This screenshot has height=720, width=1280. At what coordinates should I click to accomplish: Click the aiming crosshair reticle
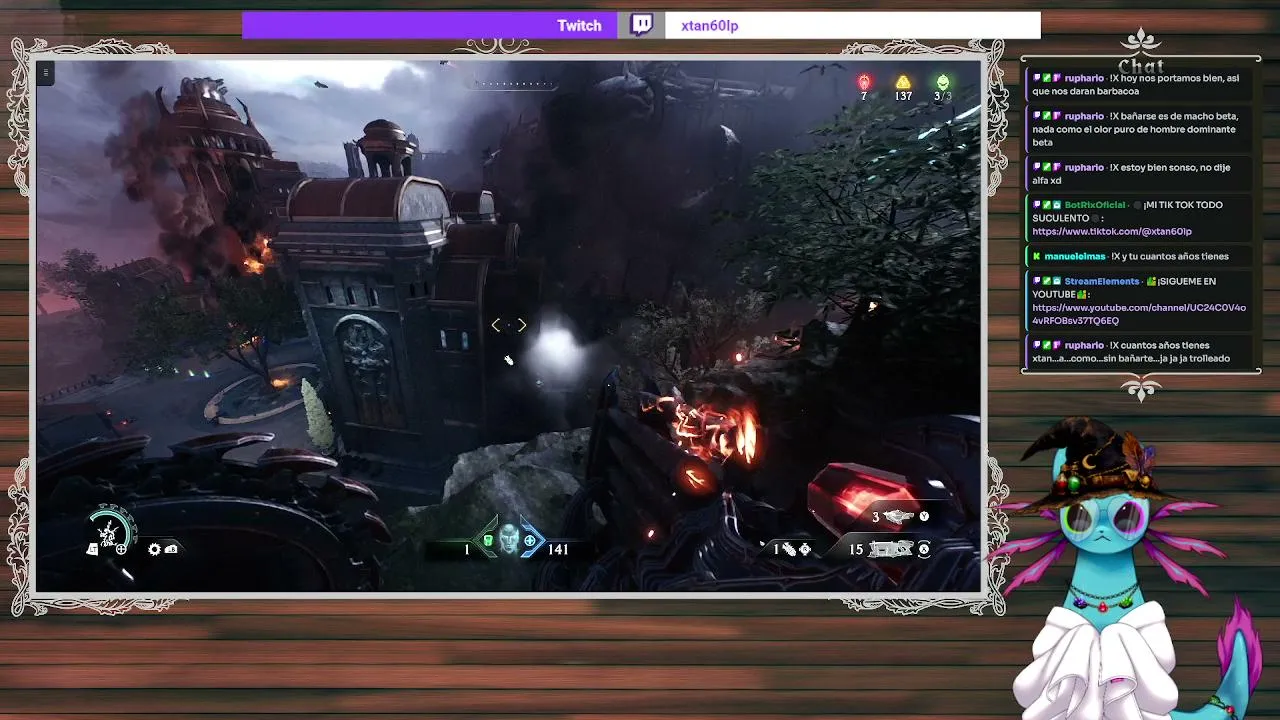pos(508,325)
